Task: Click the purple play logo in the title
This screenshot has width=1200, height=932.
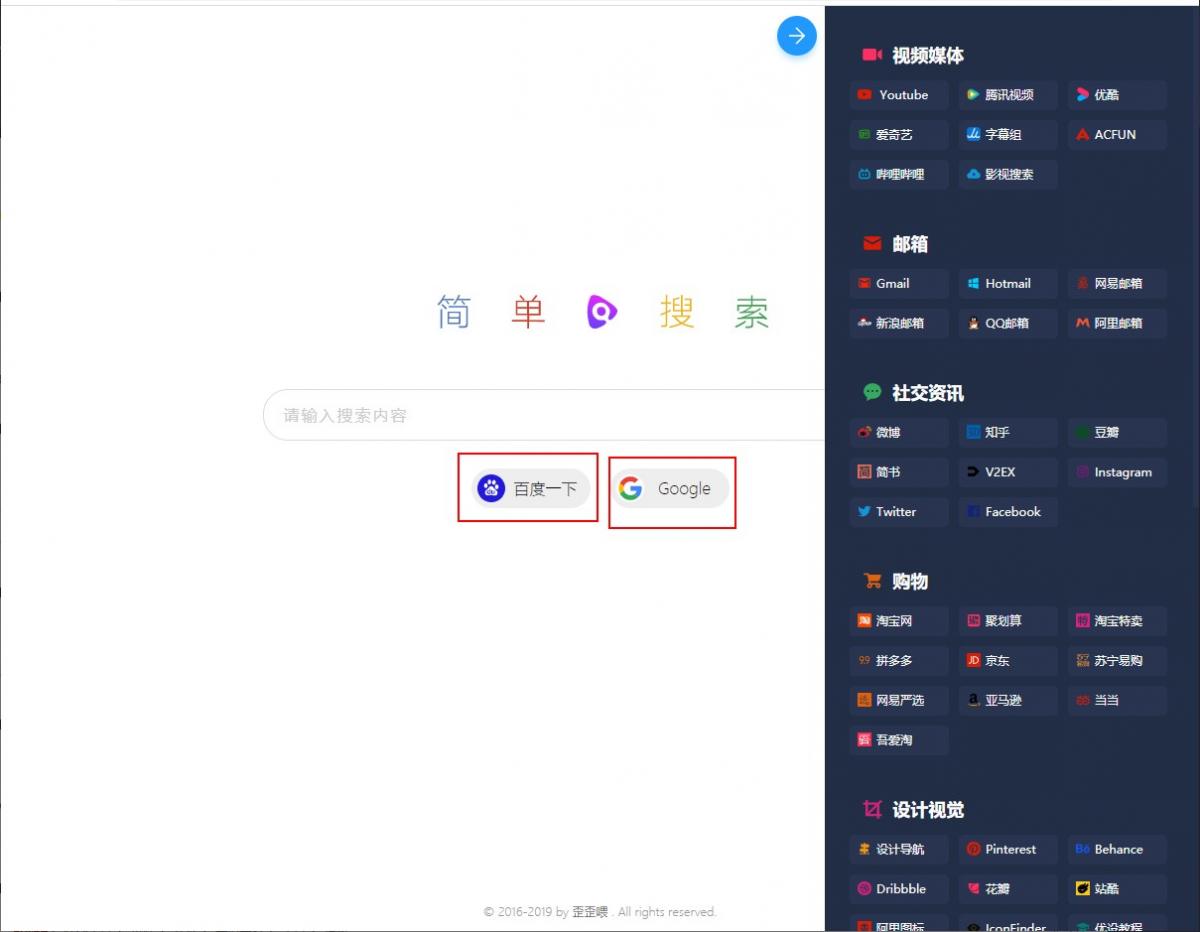Action: [601, 312]
